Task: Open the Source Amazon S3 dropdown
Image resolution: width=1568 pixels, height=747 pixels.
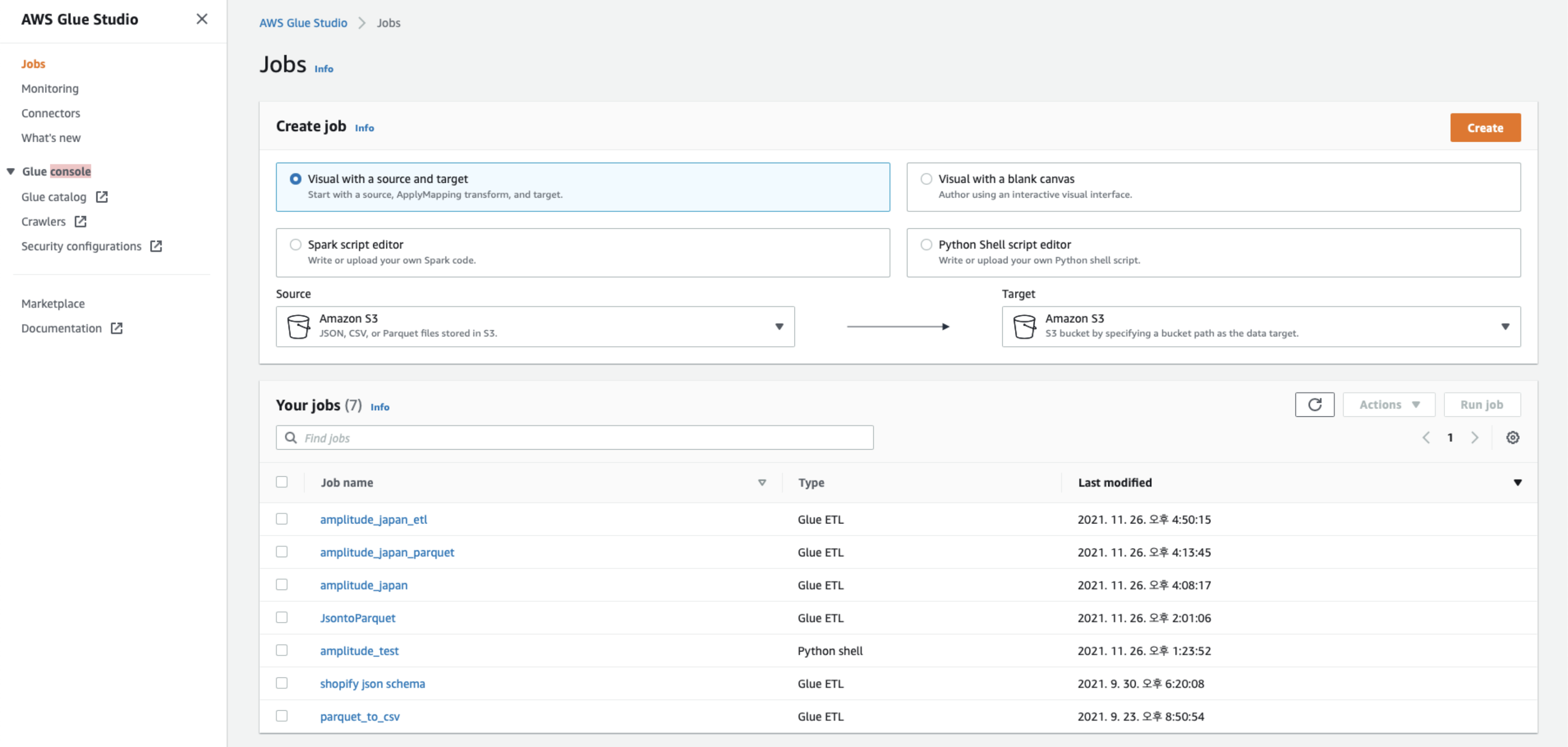Action: 535,327
